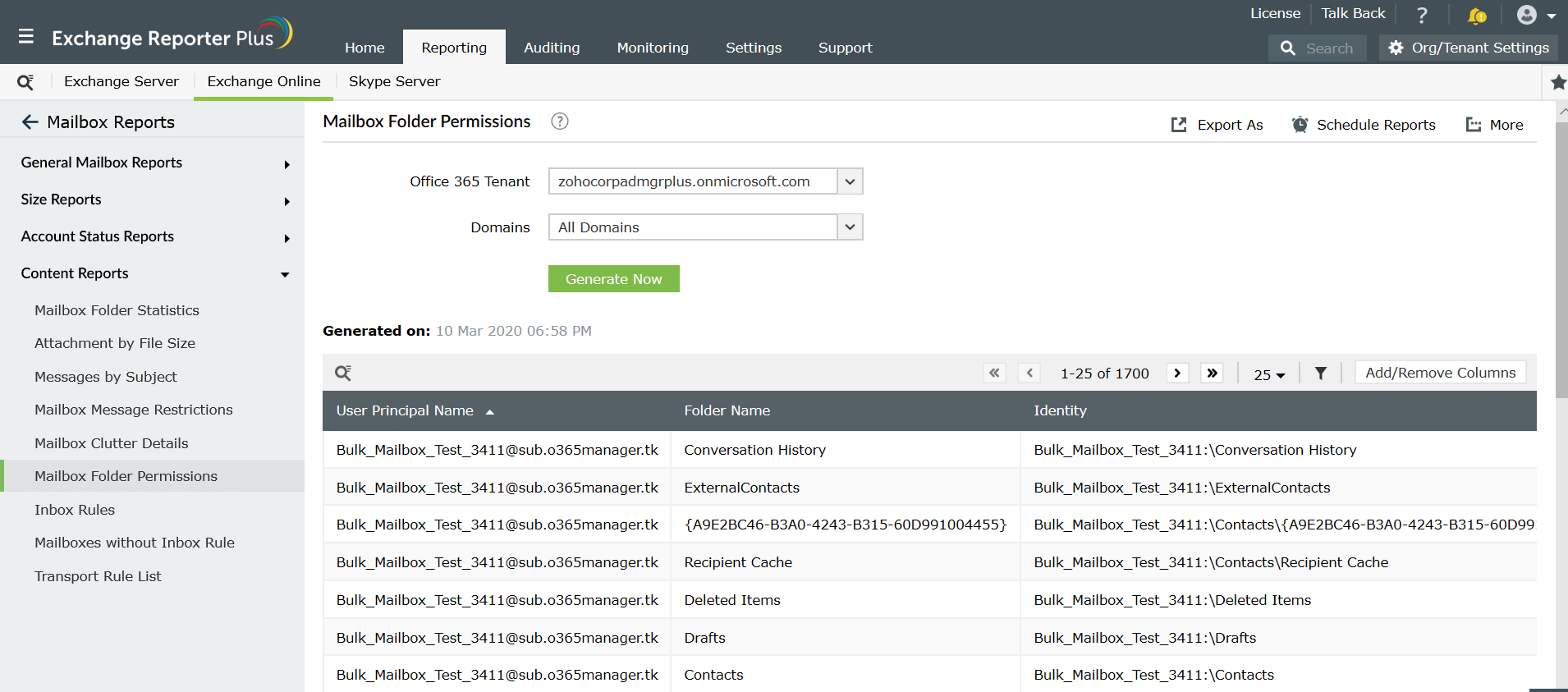Click Add/Remove Columns button

point(1441,373)
